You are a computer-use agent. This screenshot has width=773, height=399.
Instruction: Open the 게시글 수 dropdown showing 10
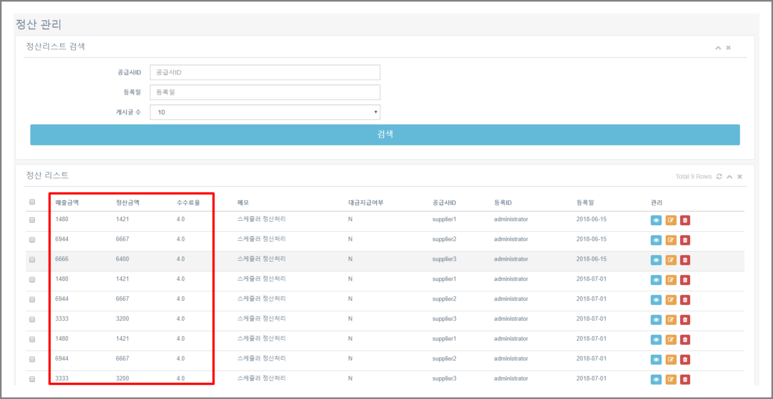pos(265,112)
